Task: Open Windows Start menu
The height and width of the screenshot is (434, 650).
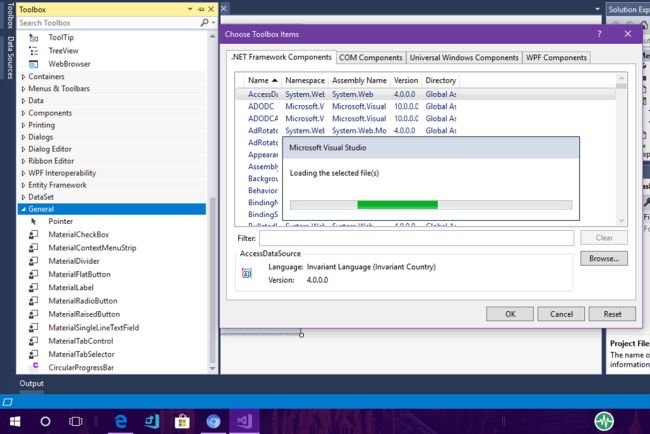Action: click(15, 422)
